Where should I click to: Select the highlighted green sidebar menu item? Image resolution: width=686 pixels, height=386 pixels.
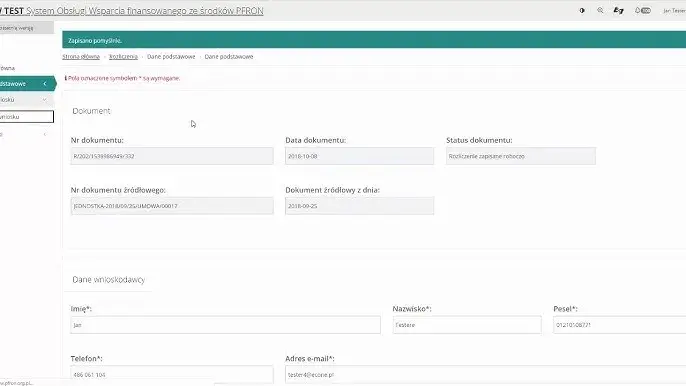27,84
